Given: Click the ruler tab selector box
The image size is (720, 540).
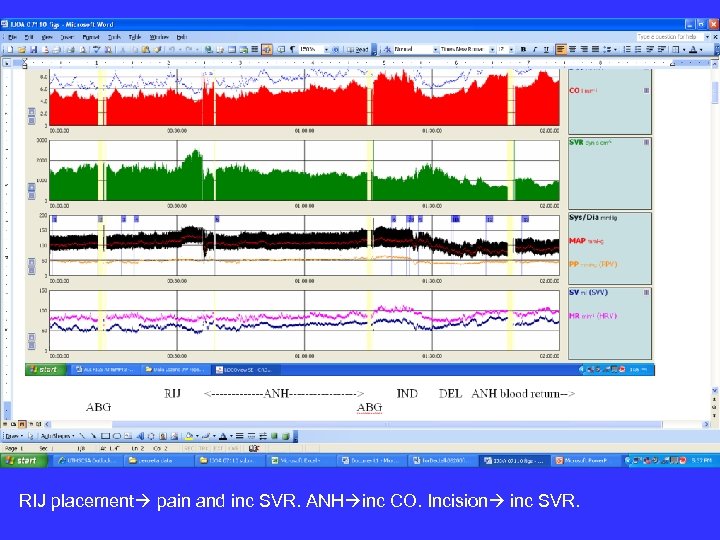Looking at the screenshot, I should [x=6, y=62].
